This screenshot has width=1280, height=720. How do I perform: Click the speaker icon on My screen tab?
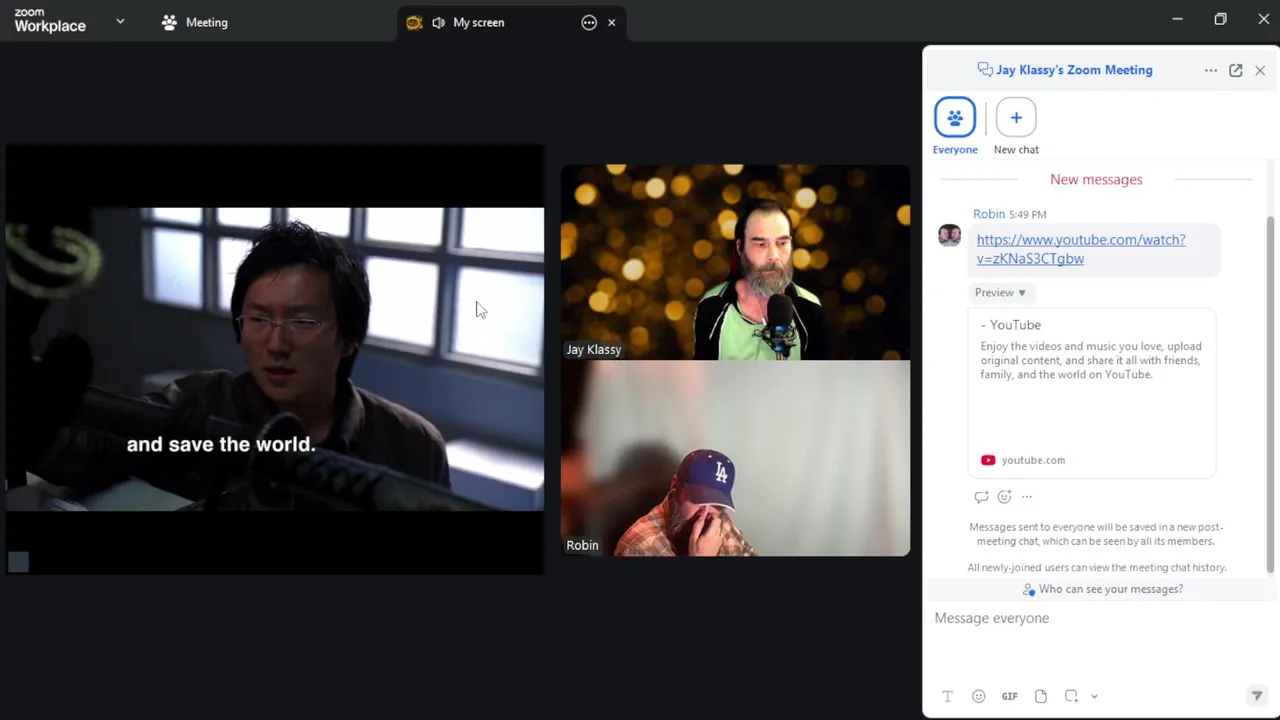pos(438,22)
